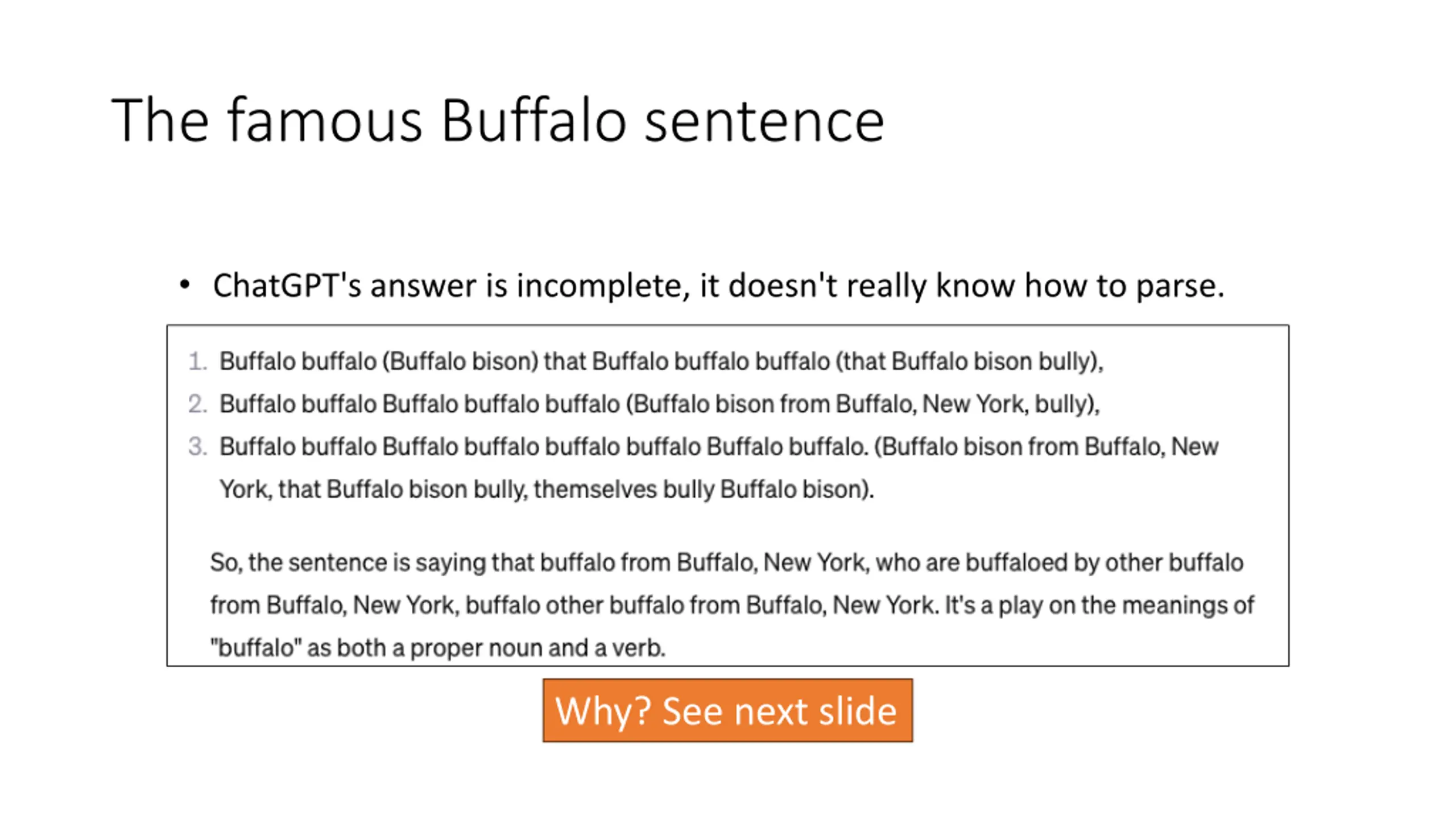Image resolution: width=1456 pixels, height=819 pixels.
Task: Click the bullet point dot before 'ChatGPT's'
Action: pyautogui.click(x=184, y=285)
